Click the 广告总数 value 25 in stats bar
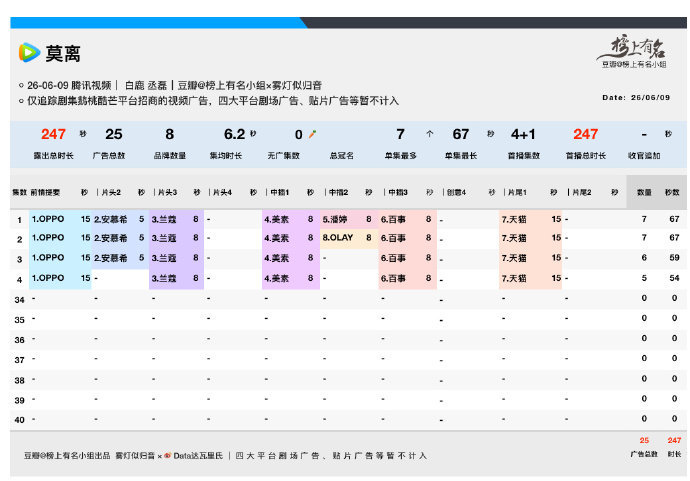 click(114, 134)
